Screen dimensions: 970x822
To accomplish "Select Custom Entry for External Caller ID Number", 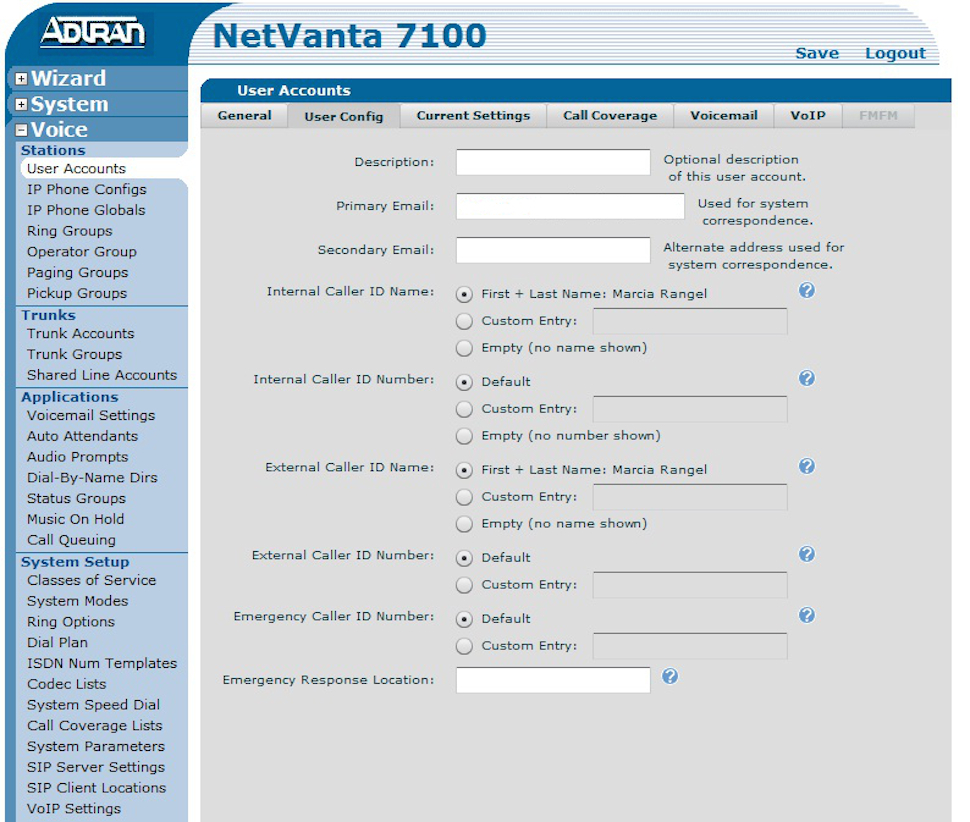I will click(464, 584).
